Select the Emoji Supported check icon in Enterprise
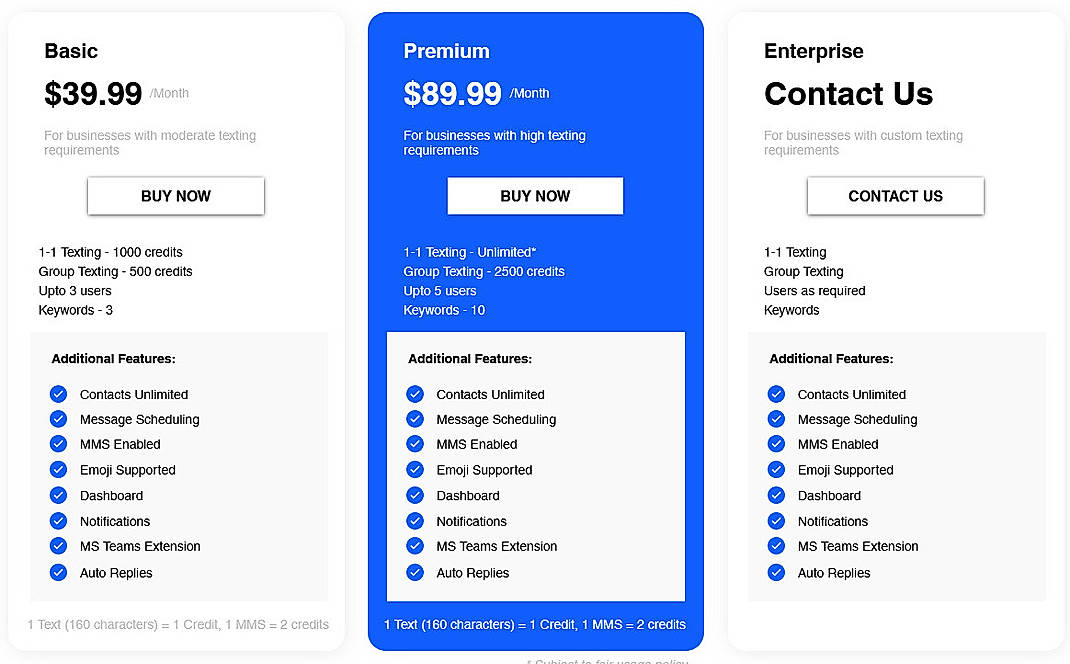The height and width of the screenshot is (664, 1070). pos(776,470)
